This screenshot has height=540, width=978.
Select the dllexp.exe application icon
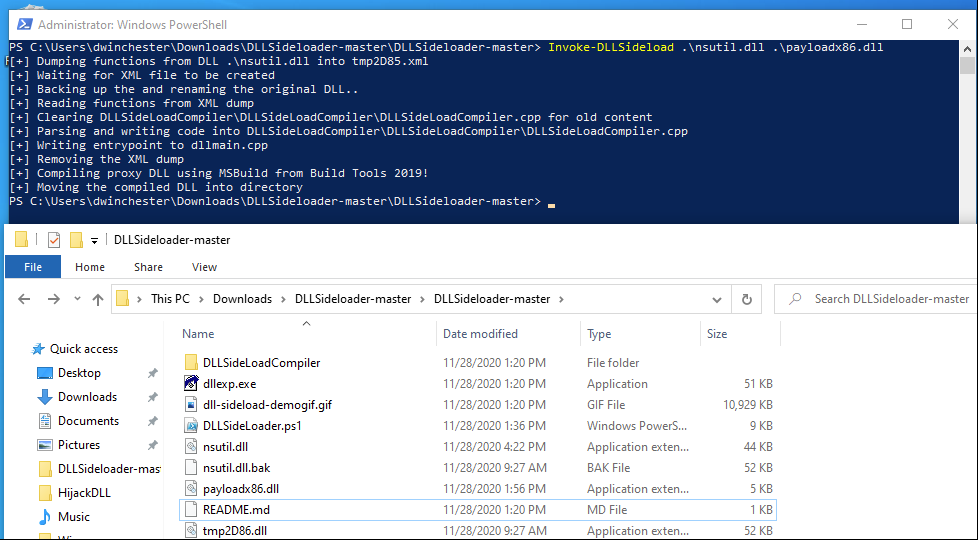click(191, 383)
